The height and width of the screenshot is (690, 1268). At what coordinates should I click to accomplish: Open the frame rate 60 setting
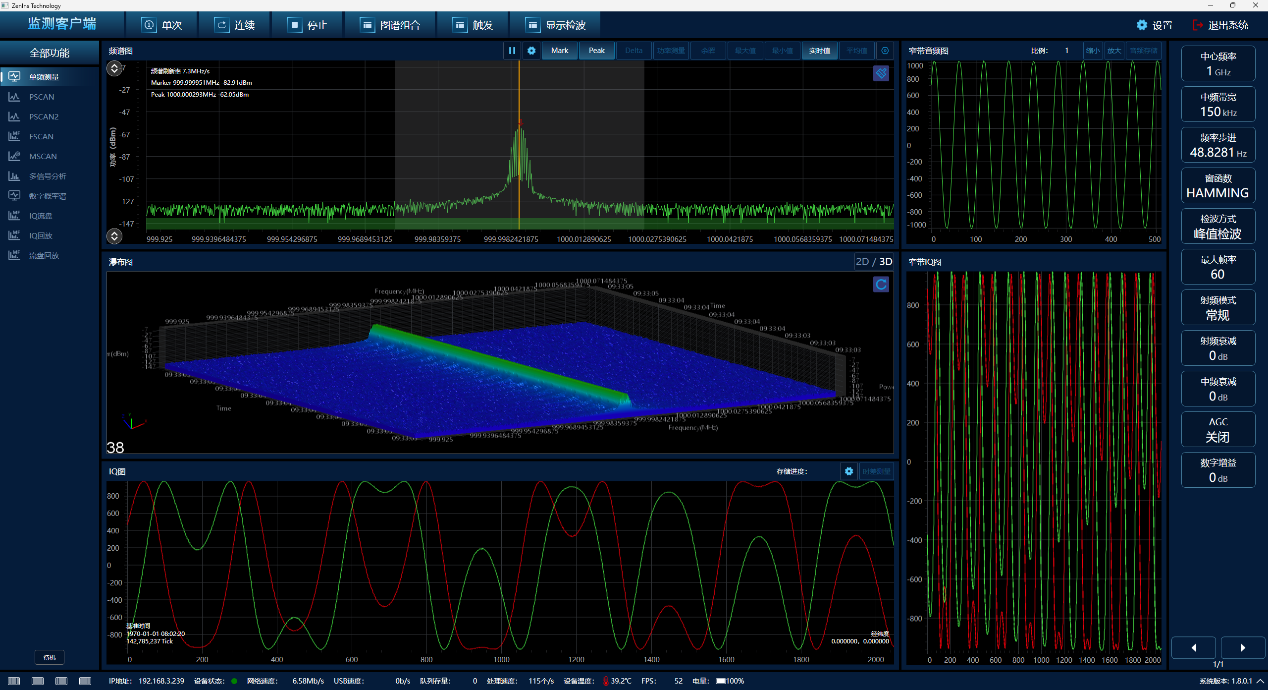coord(1217,267)
